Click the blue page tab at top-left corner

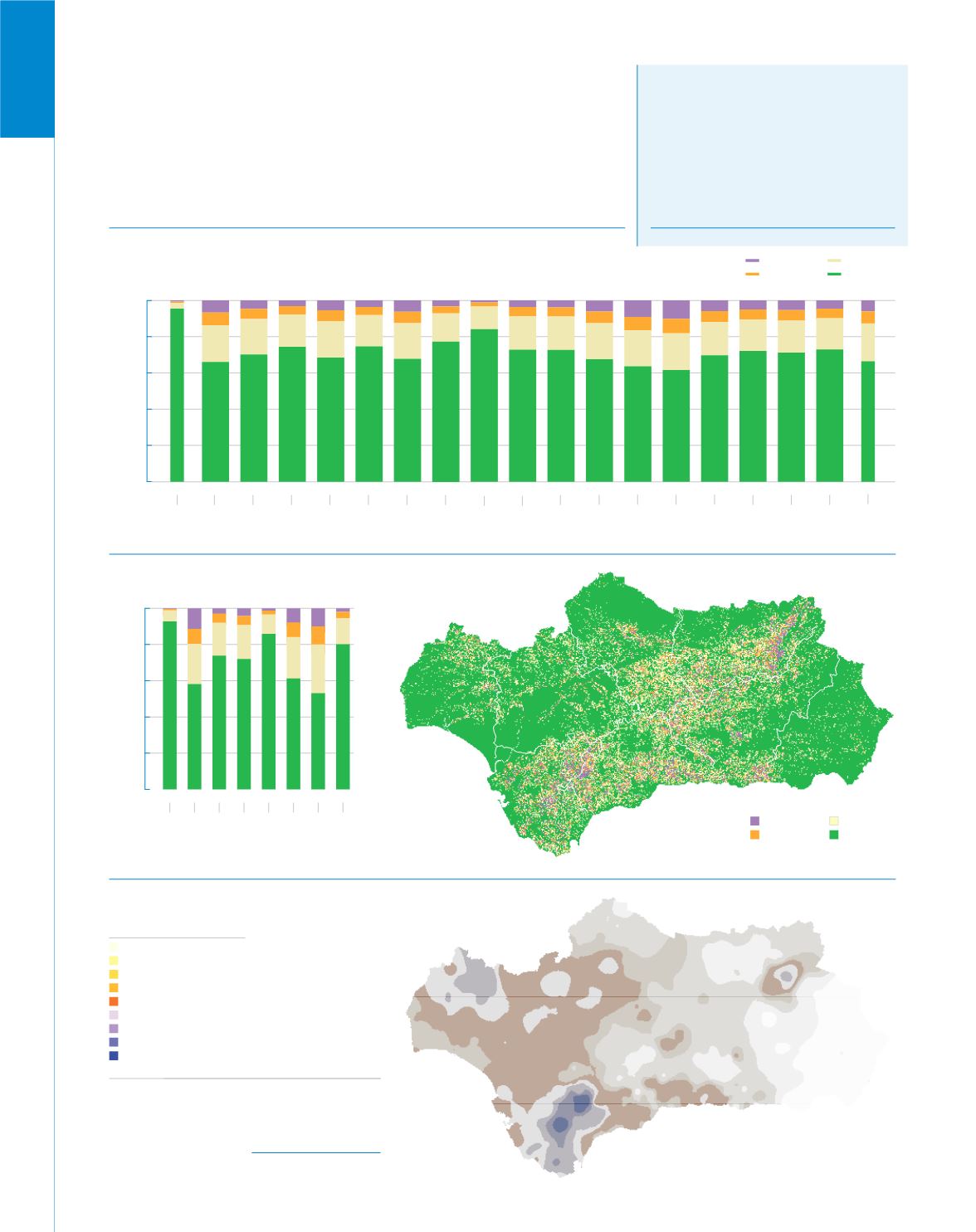click(x=27, y=68)
